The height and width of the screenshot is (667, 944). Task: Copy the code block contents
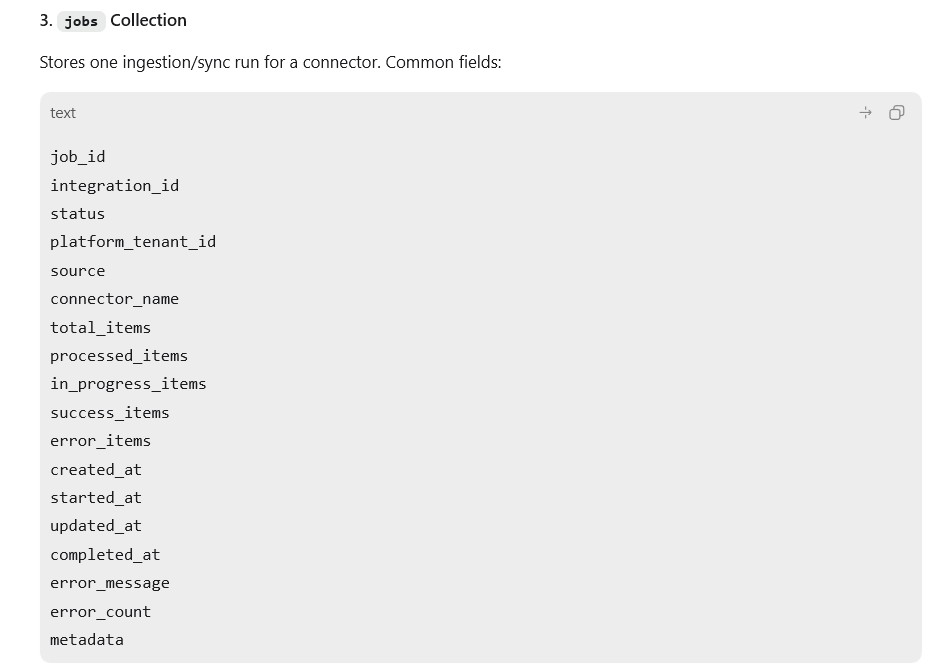[896, 113]
